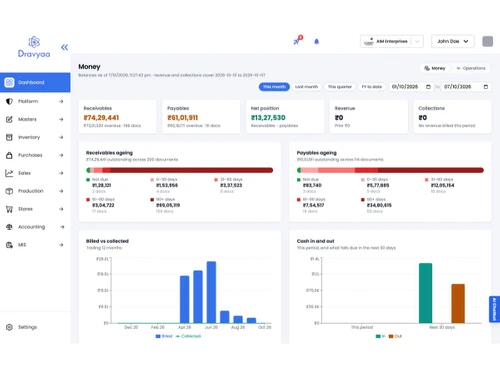Toggle the Out legend item
This screenshot has height=375, width=500.
[x=395, y=336]
